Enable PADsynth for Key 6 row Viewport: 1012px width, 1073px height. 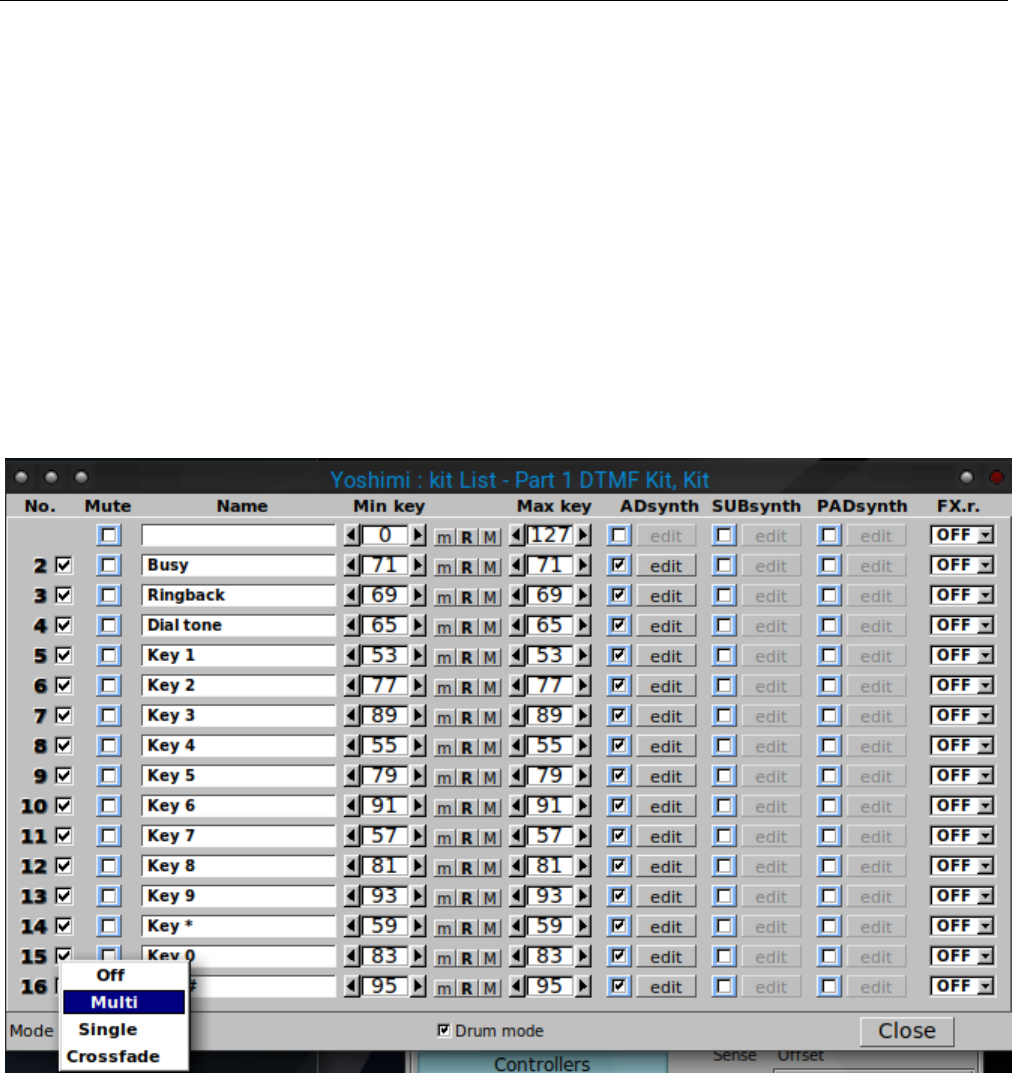(829, 806)
